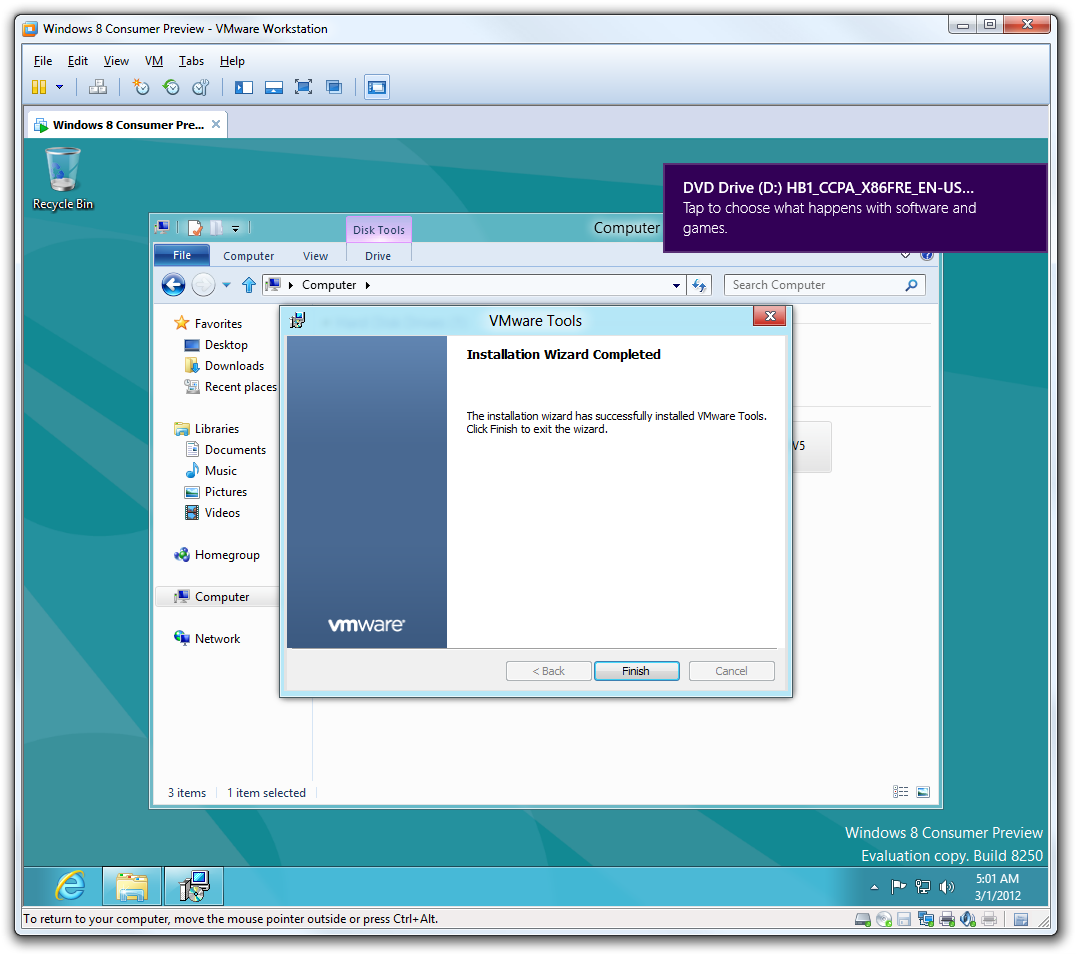Click the Refresh button beside the address bar

(x=699, y=286)
